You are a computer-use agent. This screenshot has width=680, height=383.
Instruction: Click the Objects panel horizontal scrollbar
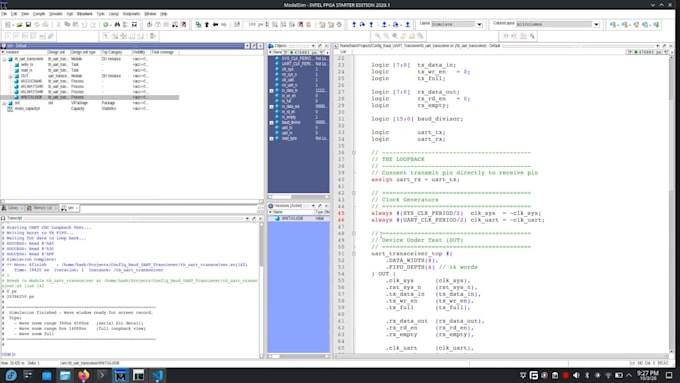pyautogui.click(x=298, y=197)
